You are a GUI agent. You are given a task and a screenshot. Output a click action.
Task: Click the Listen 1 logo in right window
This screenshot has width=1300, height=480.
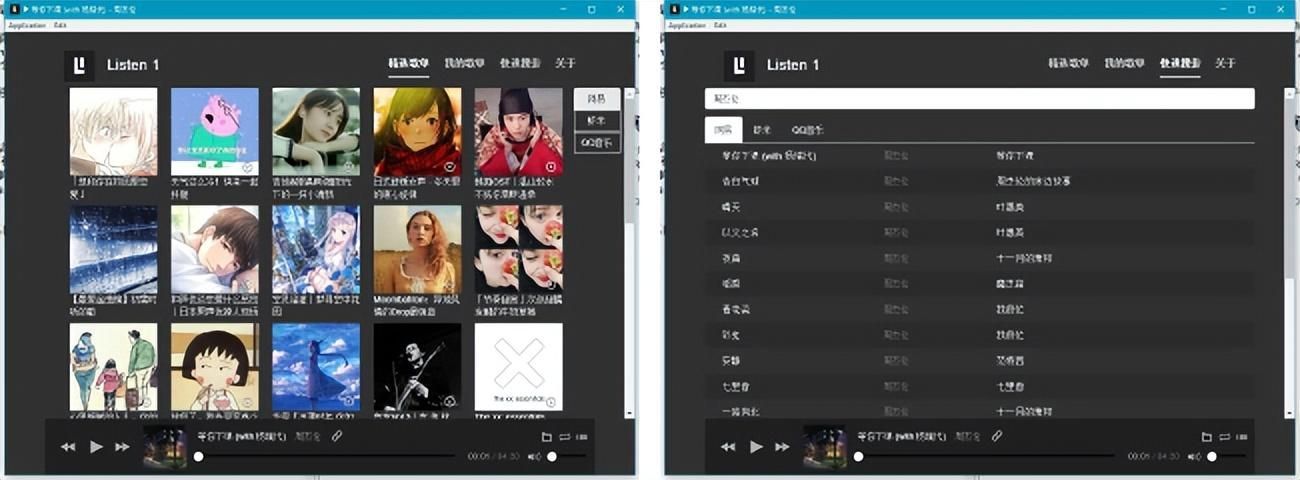[739, 65]
